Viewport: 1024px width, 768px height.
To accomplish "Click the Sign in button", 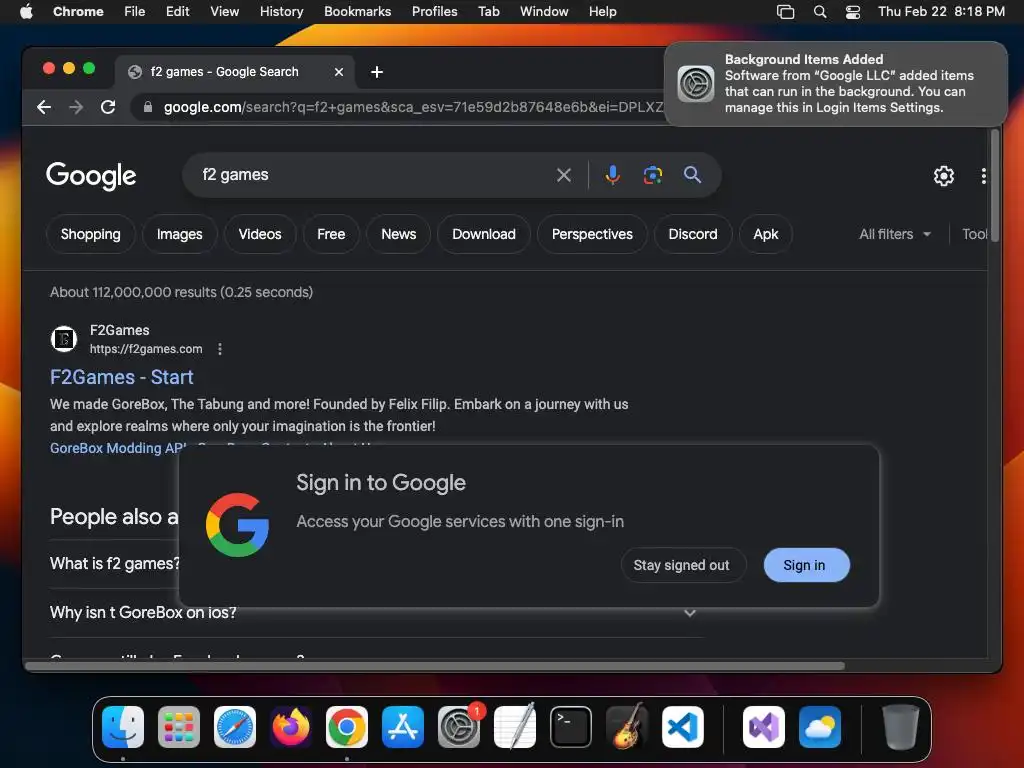I will 807,565.
